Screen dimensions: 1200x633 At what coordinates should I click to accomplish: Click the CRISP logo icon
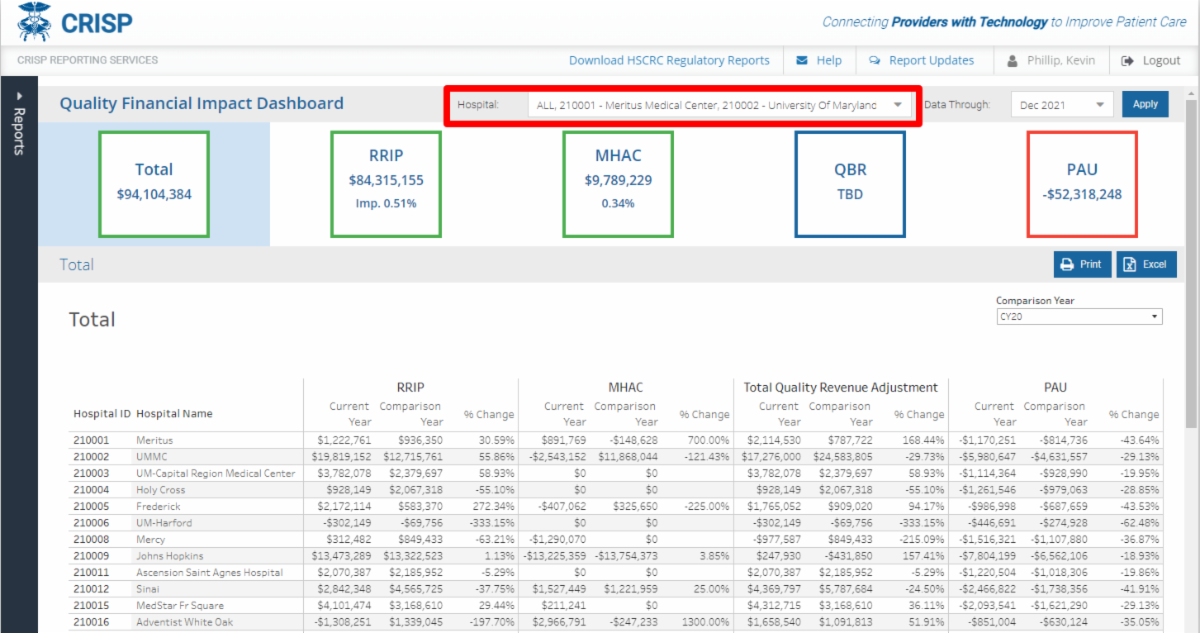click(34, 21)
